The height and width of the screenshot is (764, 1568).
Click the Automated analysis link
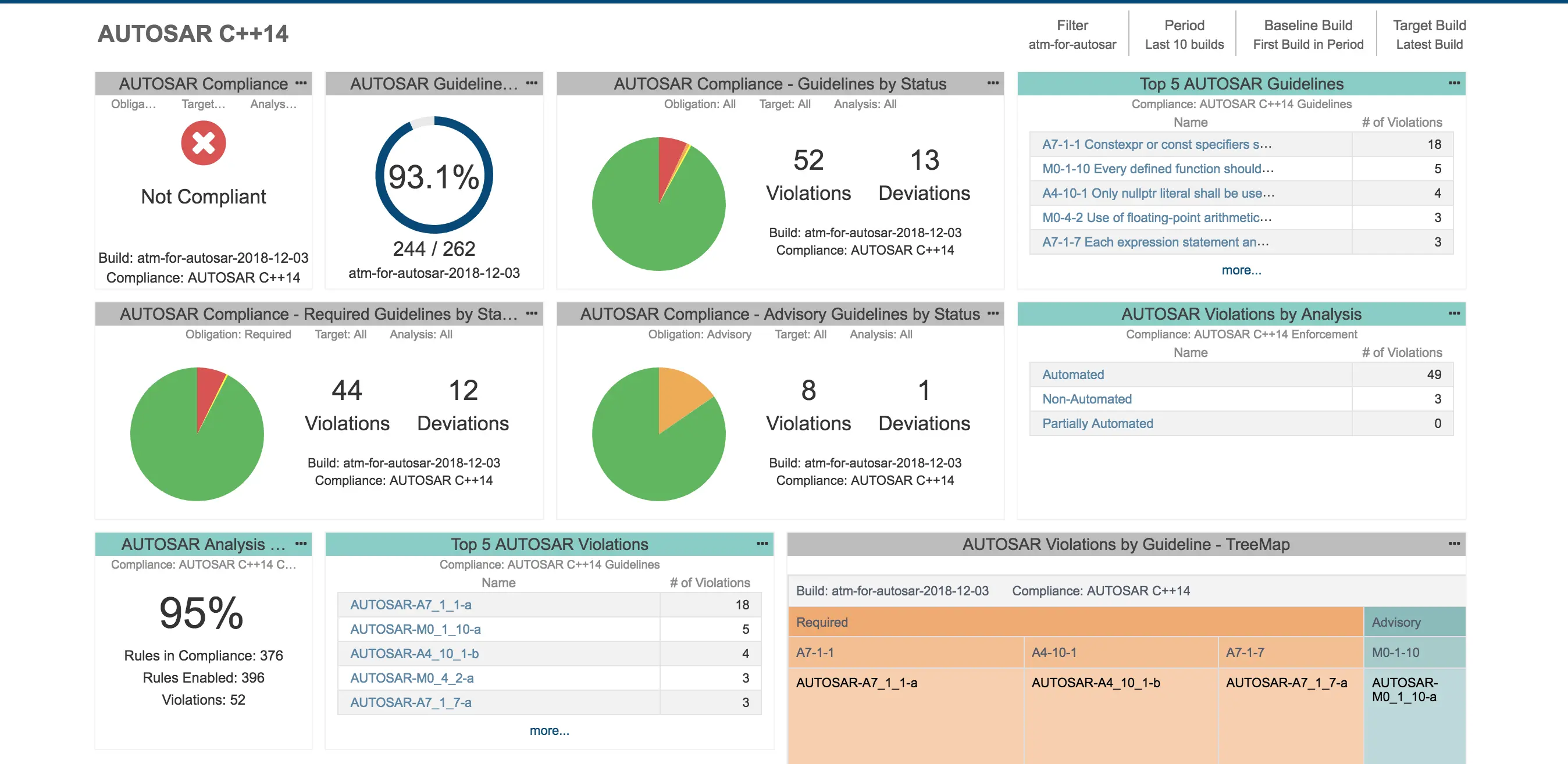(1072, 374)
